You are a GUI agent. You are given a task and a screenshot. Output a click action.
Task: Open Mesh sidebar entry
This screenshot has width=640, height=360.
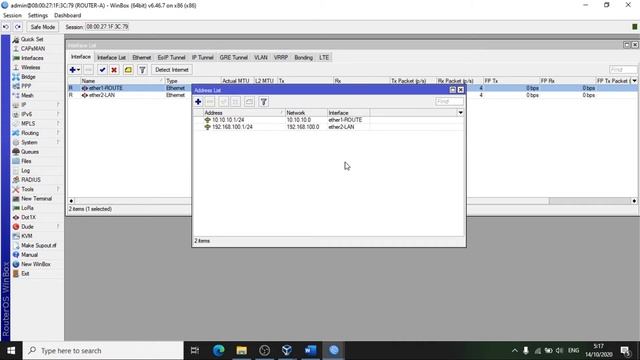(x=27, y=96)
